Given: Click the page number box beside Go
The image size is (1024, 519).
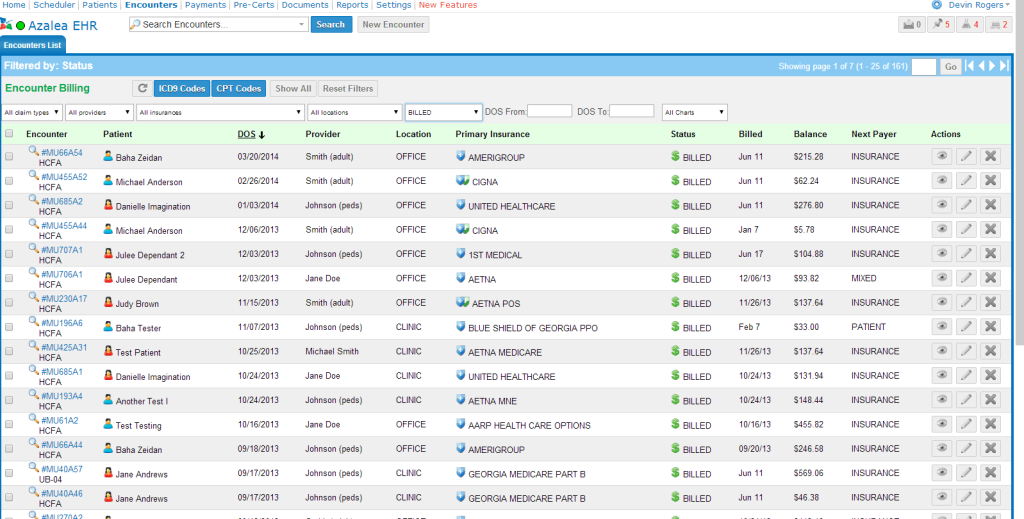Looking at the screenshot, I should point(923,67).
